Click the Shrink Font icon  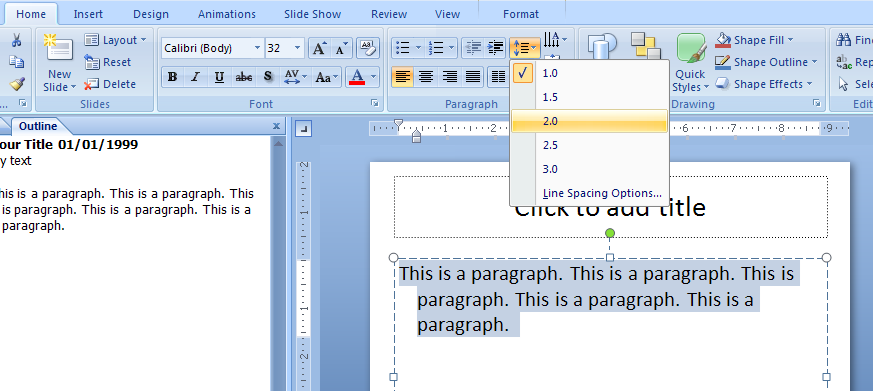[x=341, y=48]
